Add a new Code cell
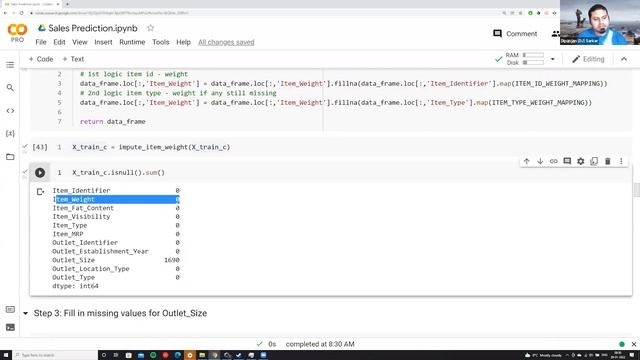Screen dimensions: 640x360 pyautogui.click(x=41, y=59)
